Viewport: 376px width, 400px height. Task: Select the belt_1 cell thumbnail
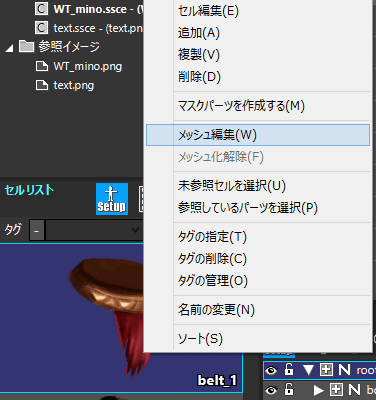point(121,318)
